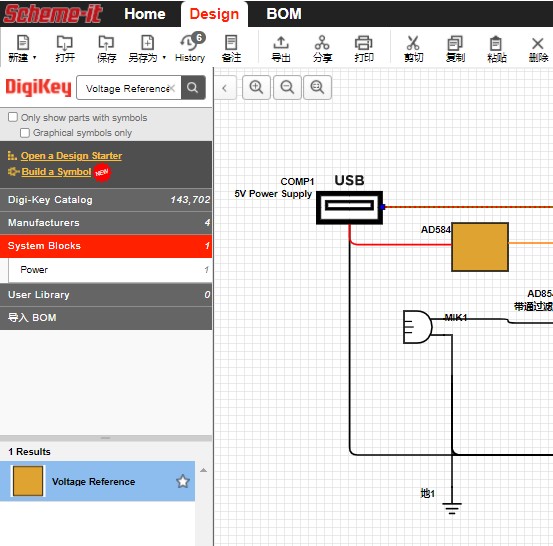Click the 另存为 save-as icon
The image size is (553, 546).
(x=147, y=43)
